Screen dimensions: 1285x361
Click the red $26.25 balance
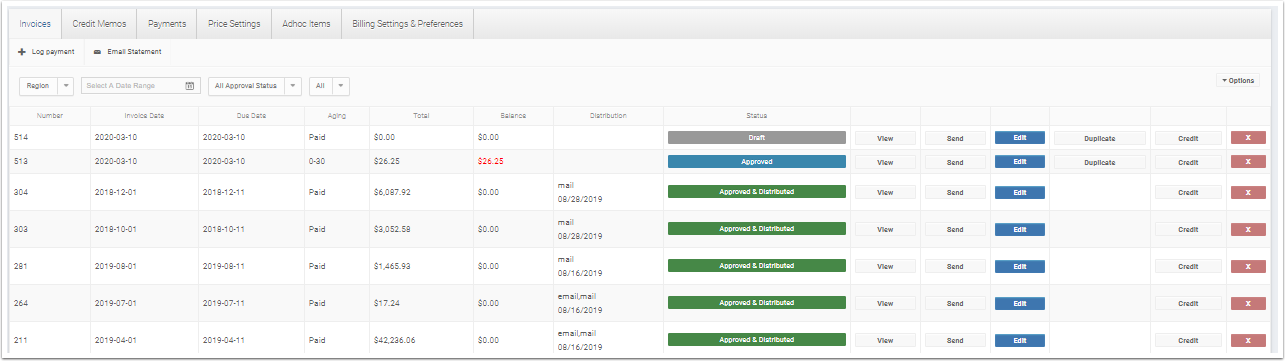(490, 161)
